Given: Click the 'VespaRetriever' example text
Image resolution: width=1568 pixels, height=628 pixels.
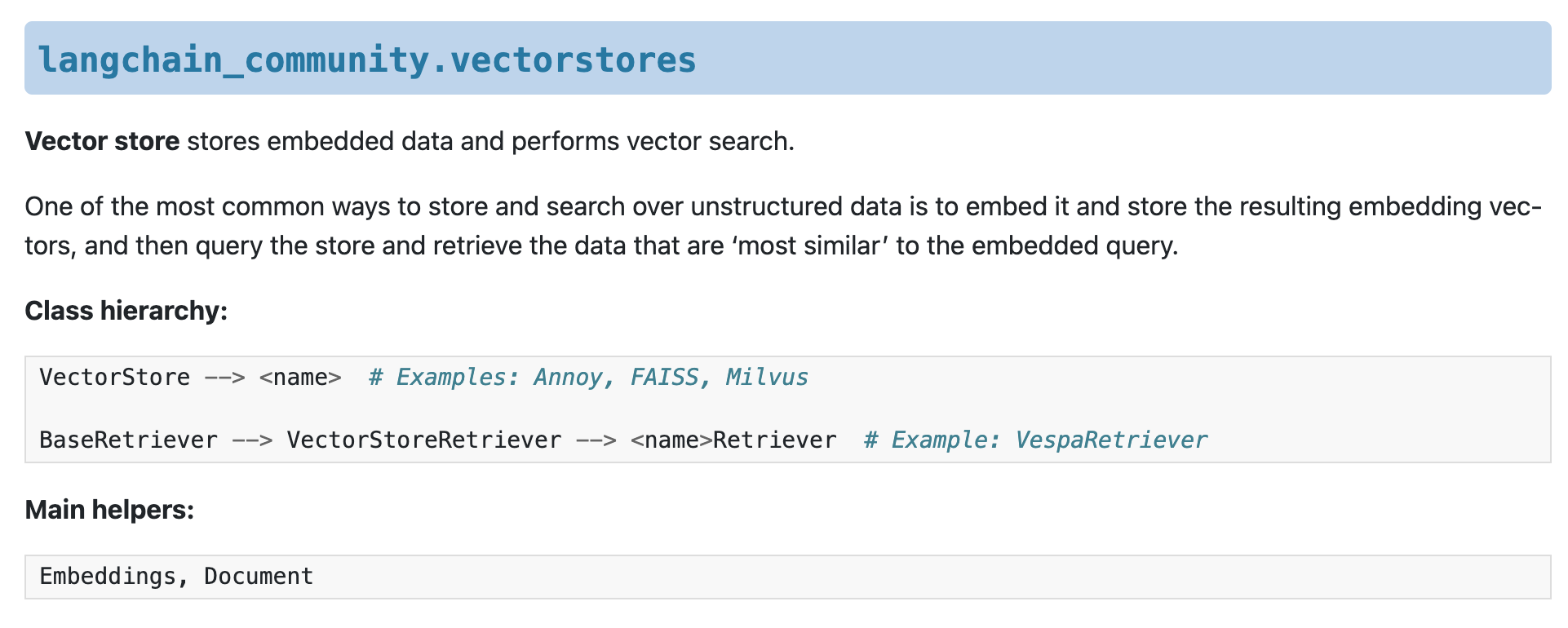Looking at the screenshot, I should coord(1110,440).
